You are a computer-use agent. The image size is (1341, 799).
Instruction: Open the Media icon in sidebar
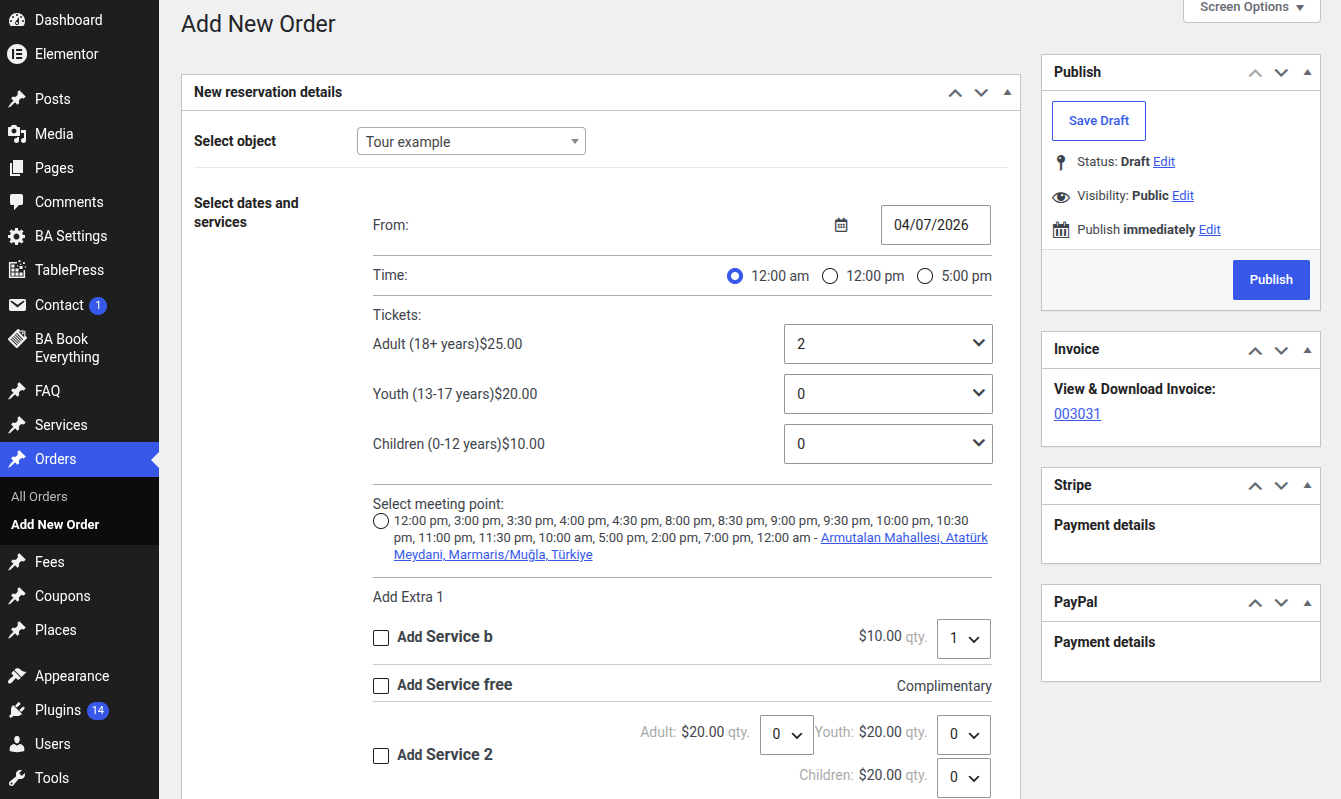17,134
